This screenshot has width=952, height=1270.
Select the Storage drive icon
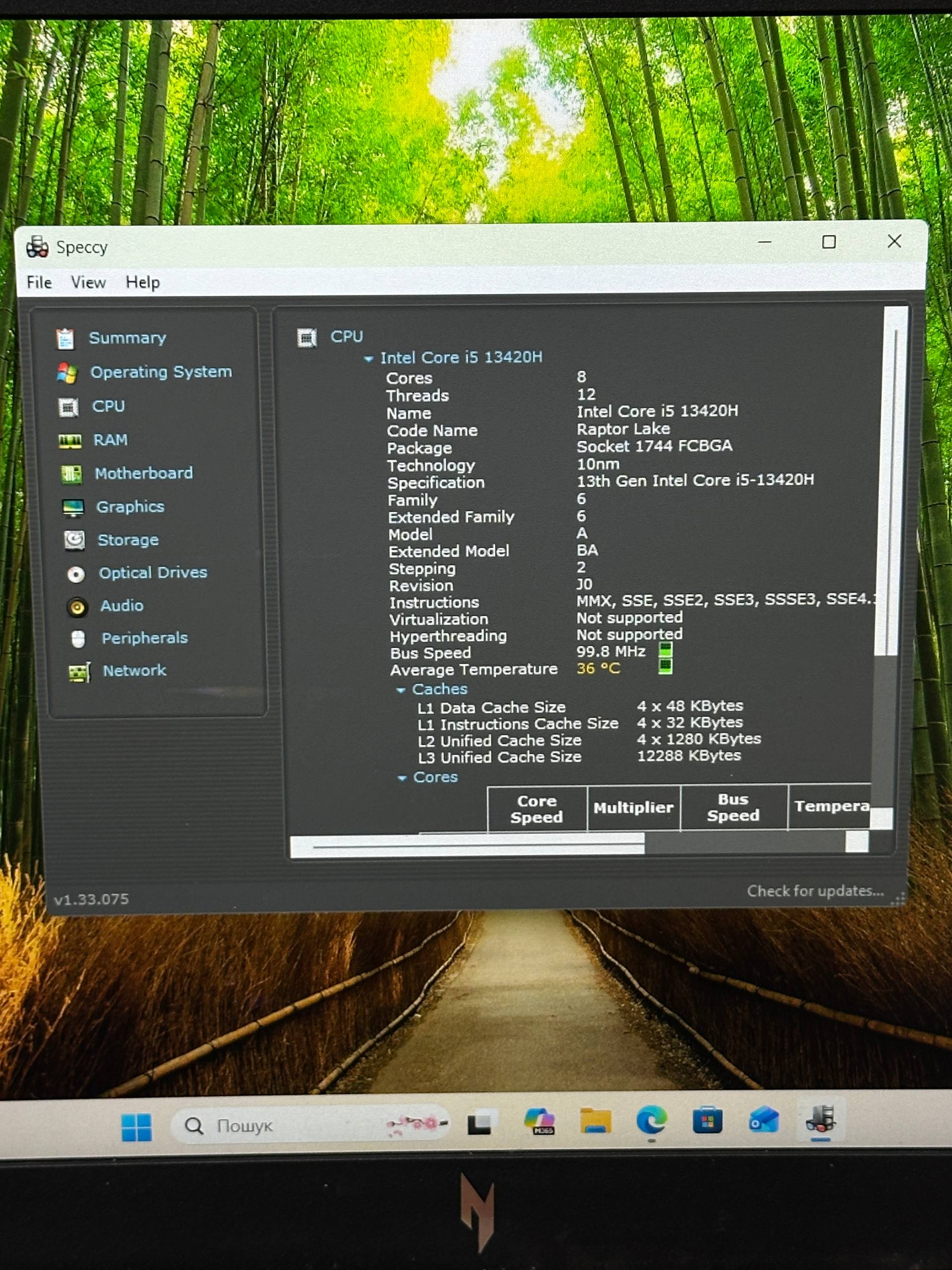coord(74,540)
